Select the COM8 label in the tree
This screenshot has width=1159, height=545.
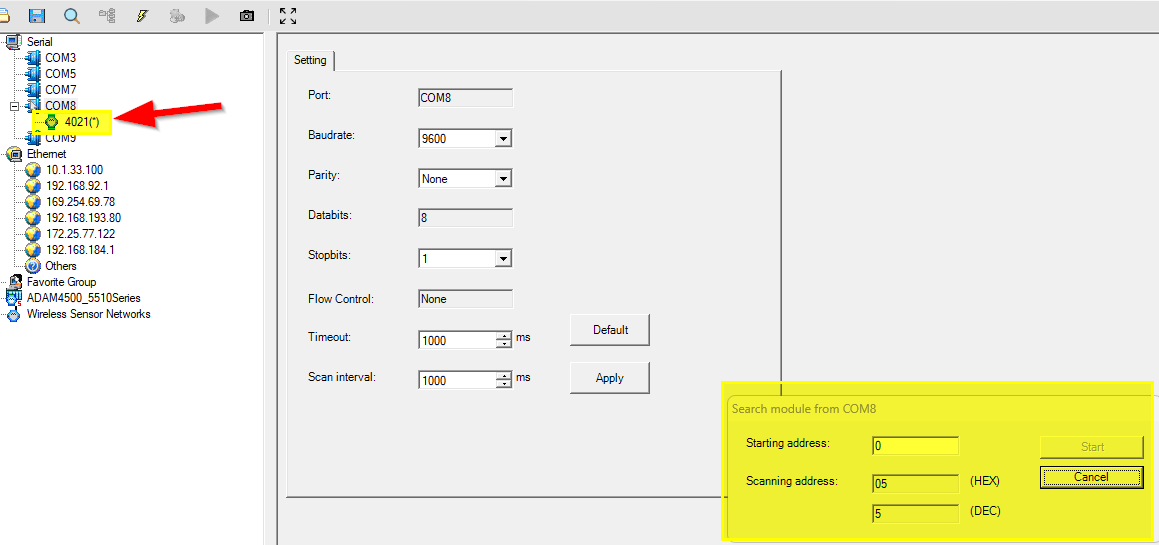(x=61, y=106)
